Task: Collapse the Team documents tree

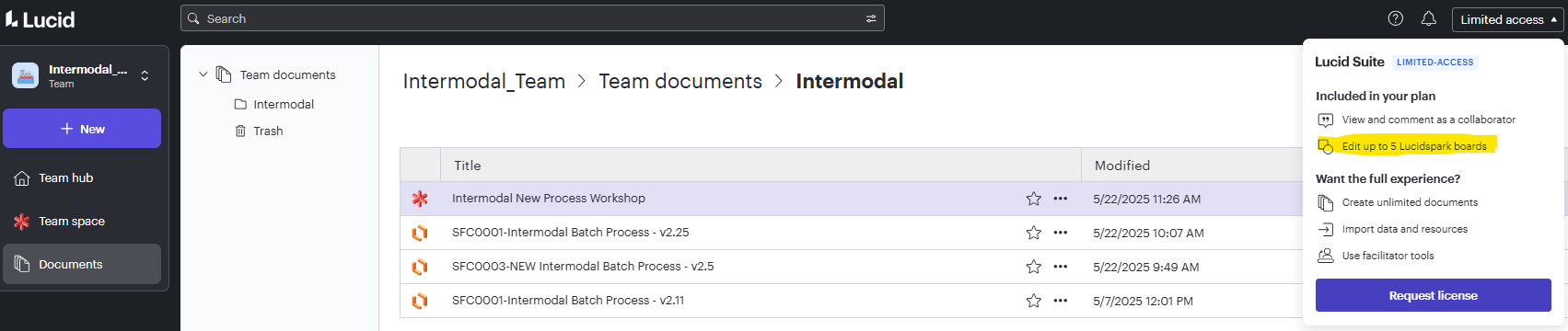Action: [x=203, y=74]
